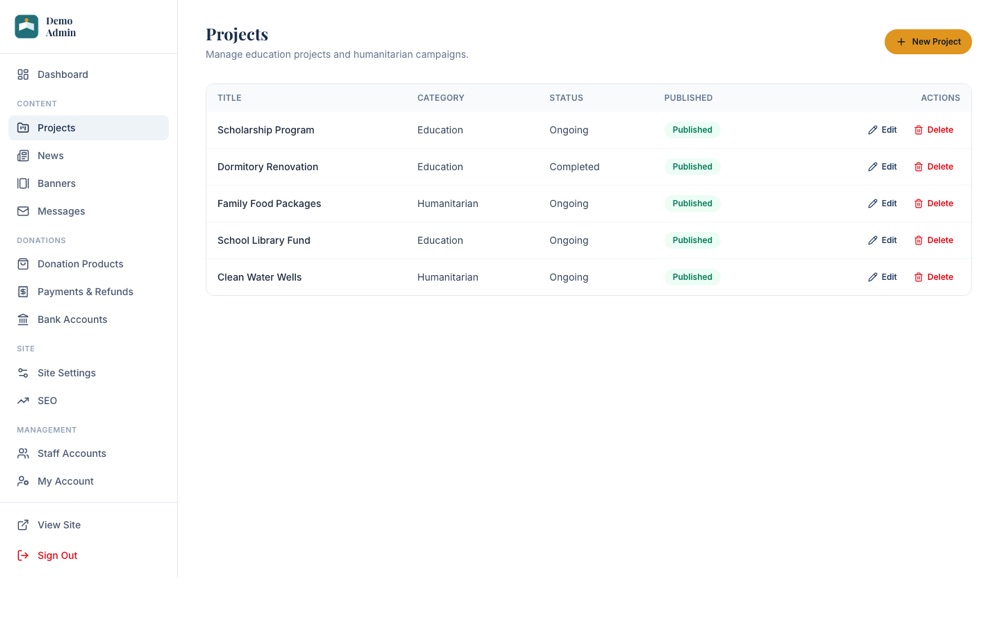Click pencil icon for Dormitory Renovation
This screenshot has width=1000, height=625.
872,167
